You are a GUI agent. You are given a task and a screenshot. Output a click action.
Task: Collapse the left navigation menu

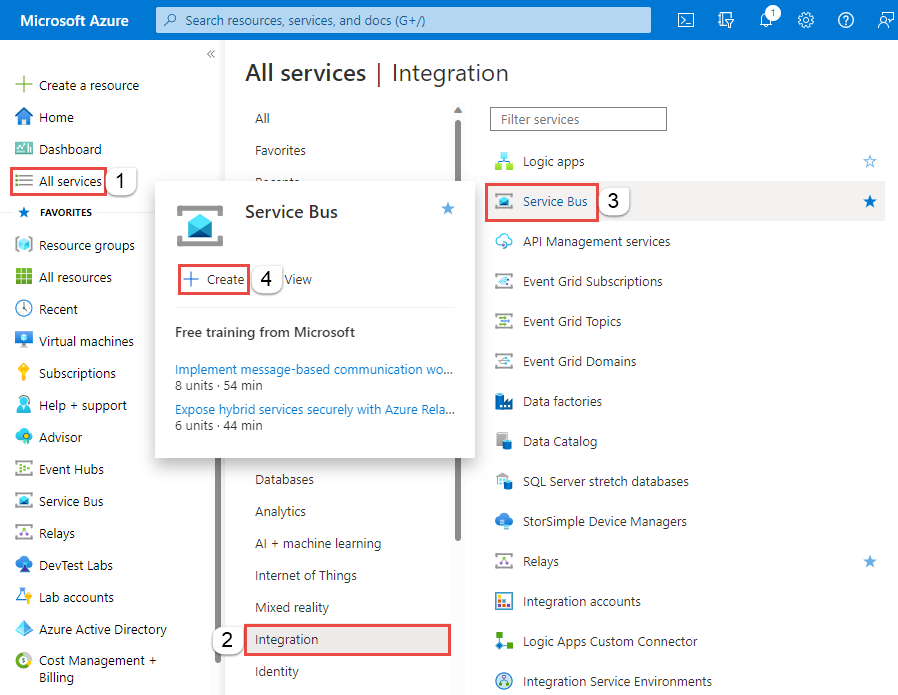[211, 54]
